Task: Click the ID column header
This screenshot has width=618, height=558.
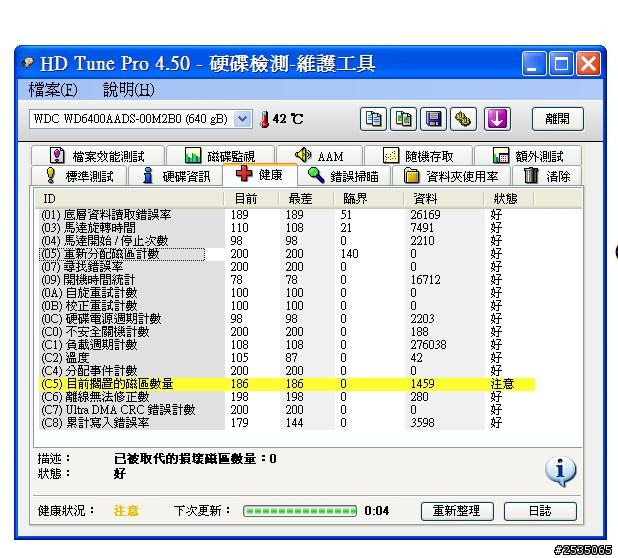Action: tap(129, 199)
